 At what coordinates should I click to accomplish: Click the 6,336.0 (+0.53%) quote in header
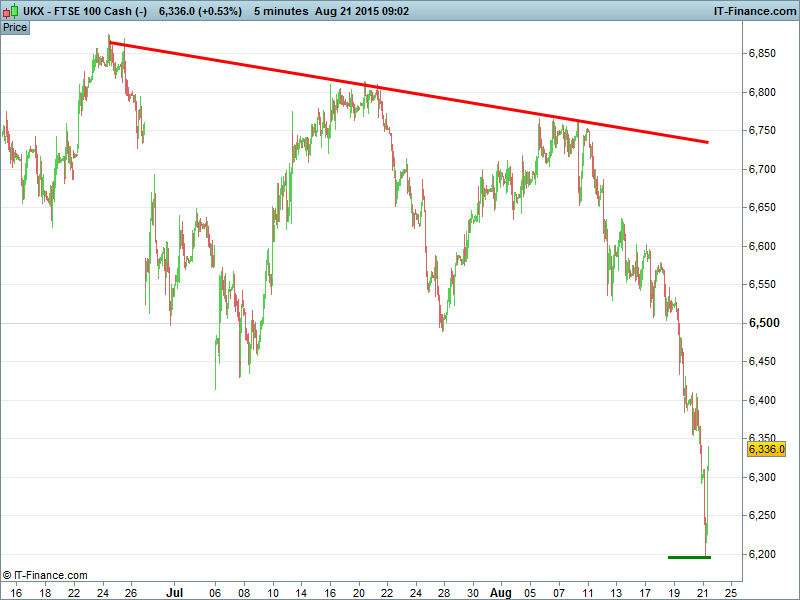(x=200, y=11)
